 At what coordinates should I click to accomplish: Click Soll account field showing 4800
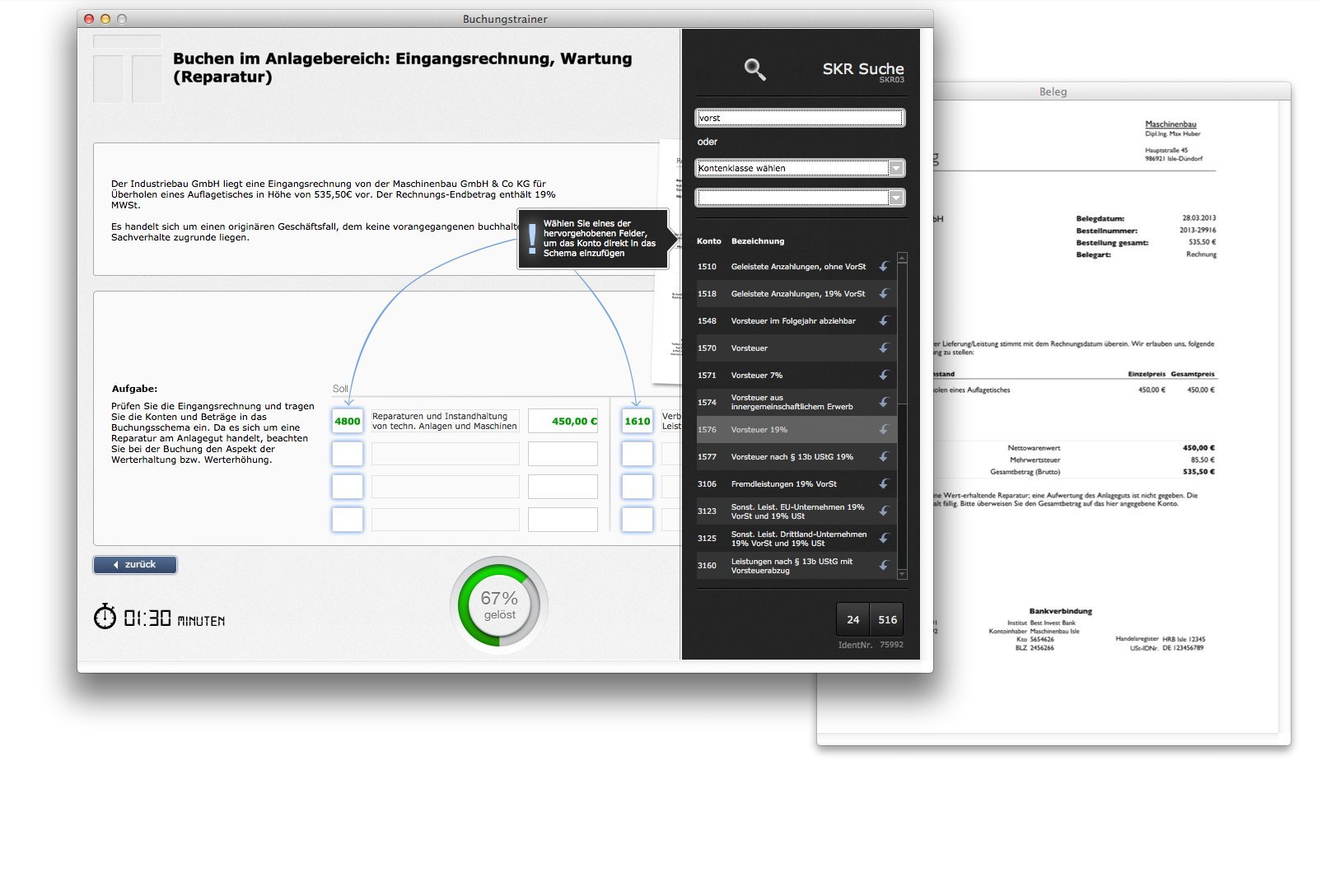pyautogui.click(x=348, y=421)
